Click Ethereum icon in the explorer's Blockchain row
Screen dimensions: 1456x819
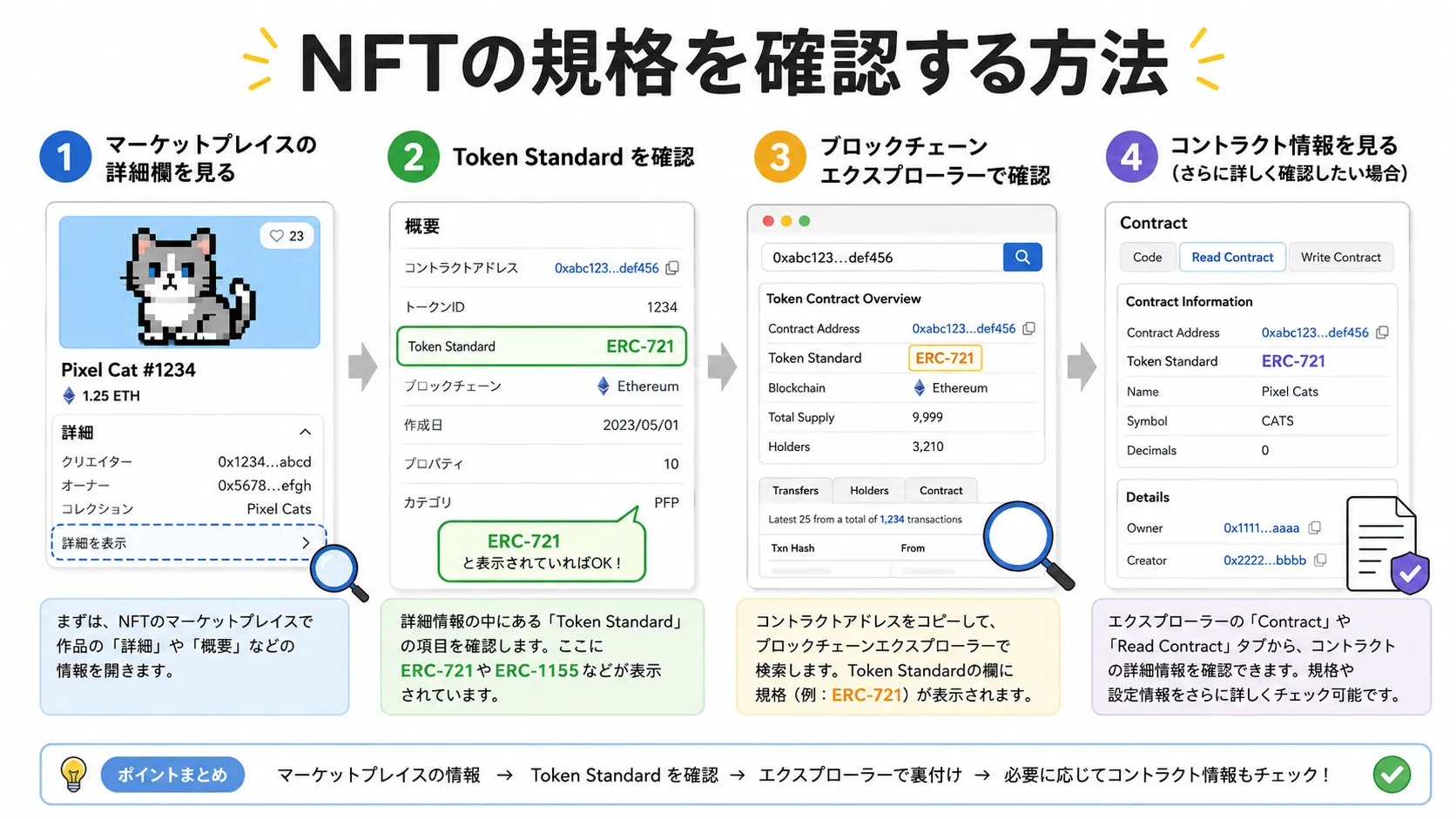pos(919,387)
